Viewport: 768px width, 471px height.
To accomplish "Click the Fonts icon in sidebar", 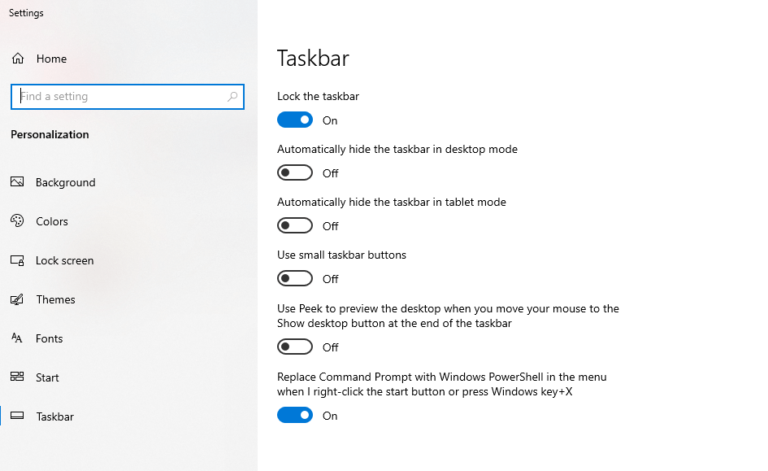I will tap(17, 338).
